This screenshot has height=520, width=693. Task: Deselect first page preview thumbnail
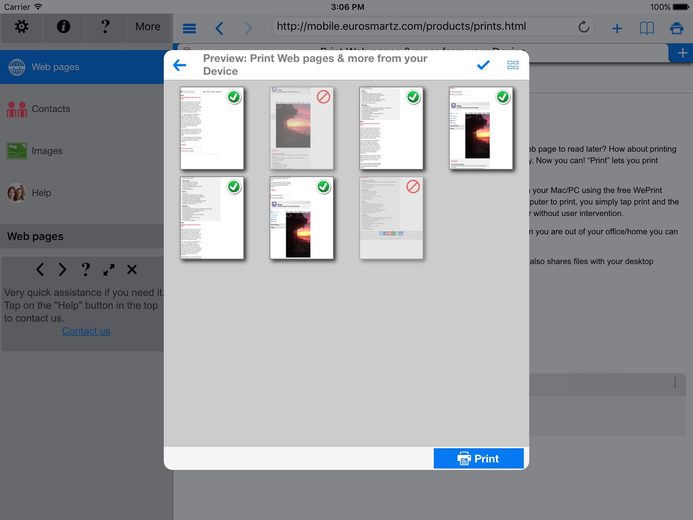(x=212, y=128)
